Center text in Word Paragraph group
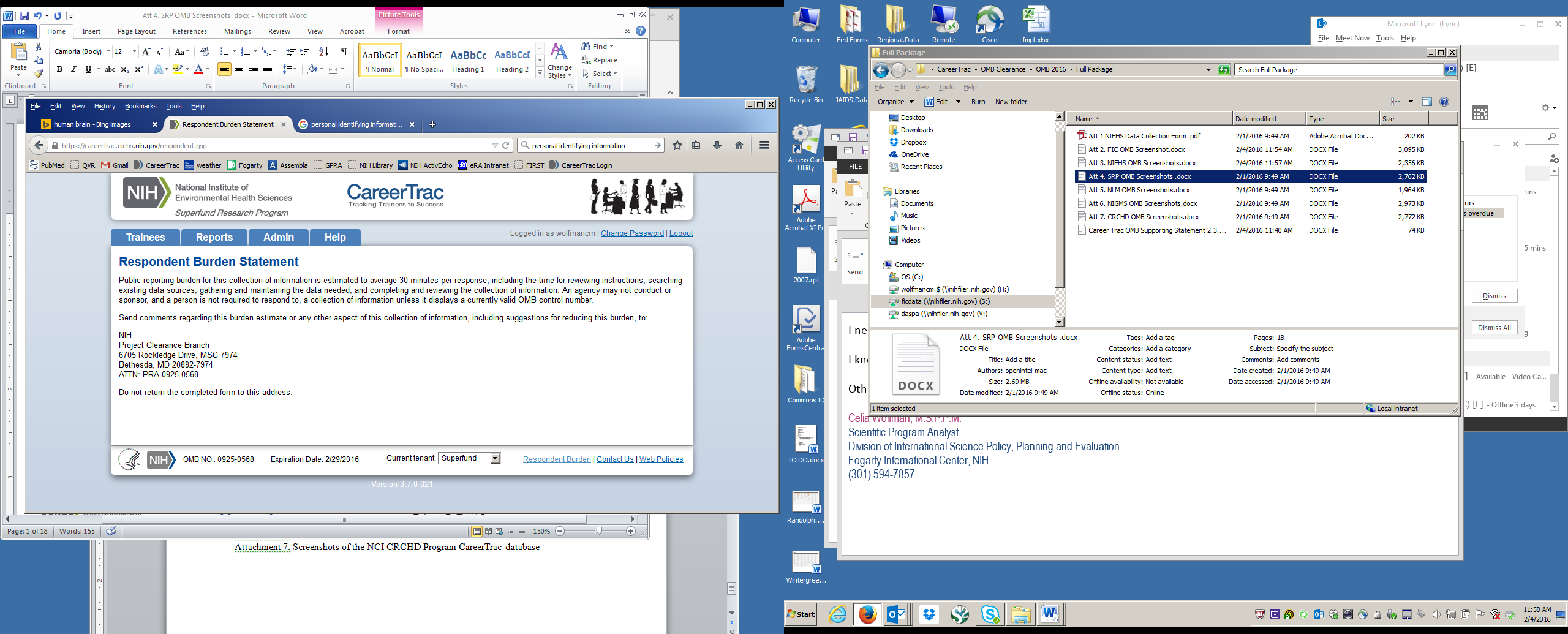The height and width of the screenshot is (634, 1568). click(x=239, y=69)
